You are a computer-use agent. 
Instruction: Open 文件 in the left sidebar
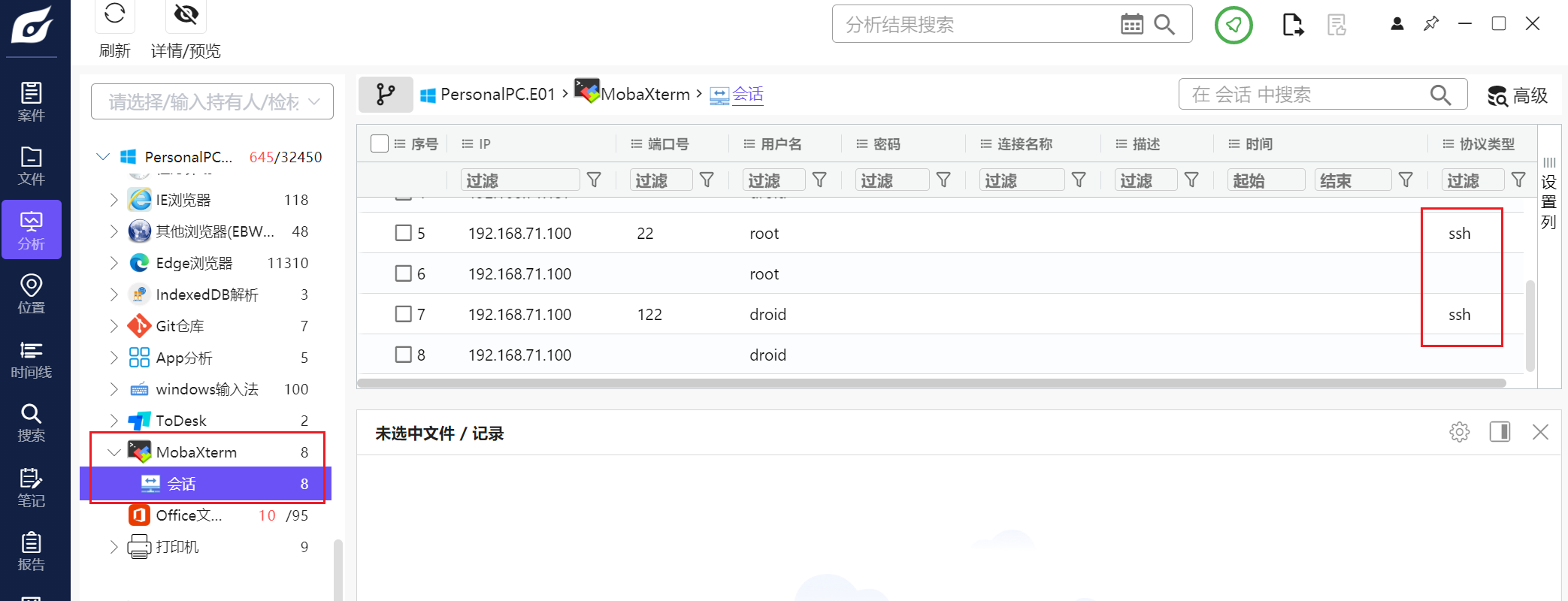point(32,166)
